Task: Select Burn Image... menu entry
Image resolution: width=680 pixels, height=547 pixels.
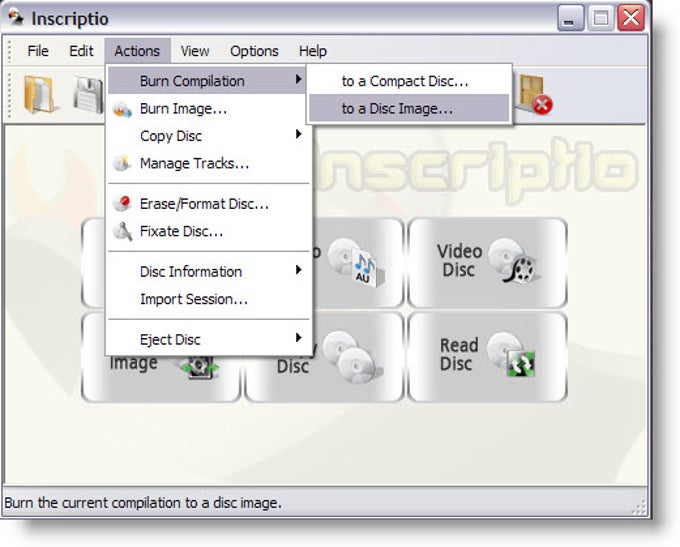Action: coord(207,108)
